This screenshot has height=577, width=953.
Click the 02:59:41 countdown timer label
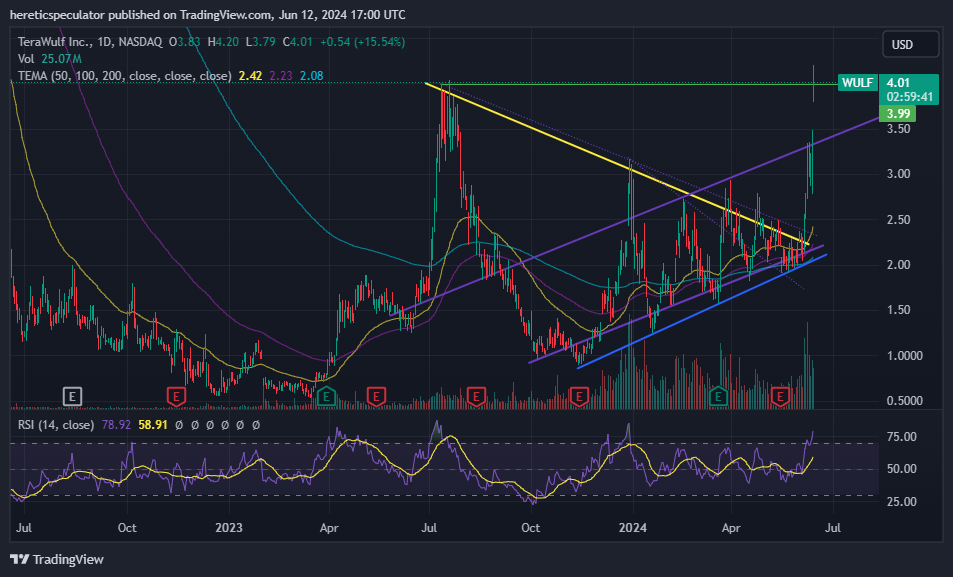(909, 97)
